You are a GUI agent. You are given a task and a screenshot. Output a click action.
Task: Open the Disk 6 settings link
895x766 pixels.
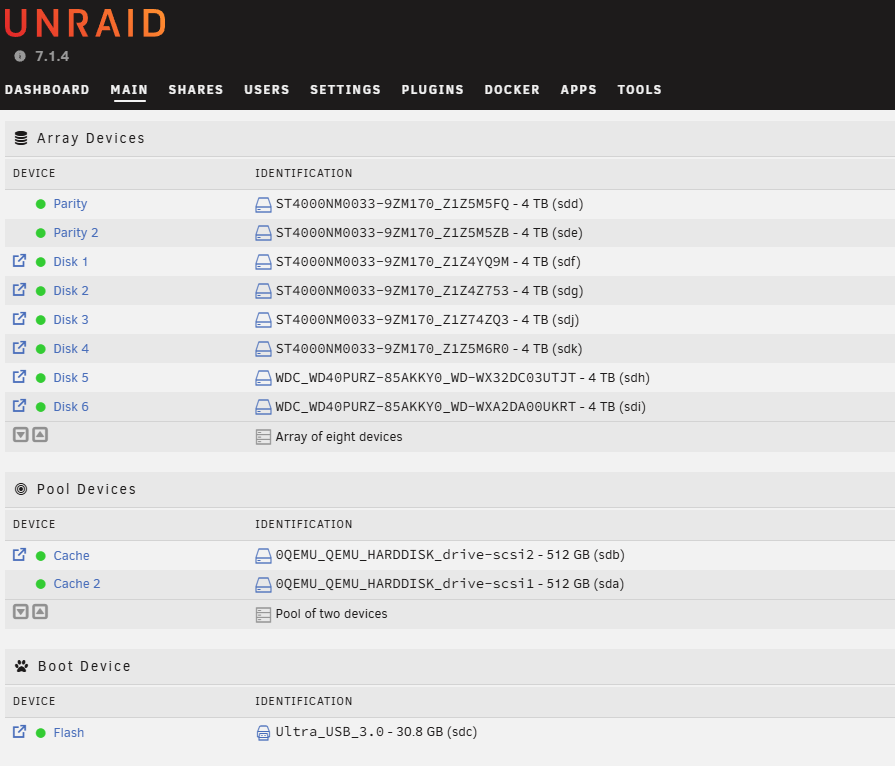71,407
